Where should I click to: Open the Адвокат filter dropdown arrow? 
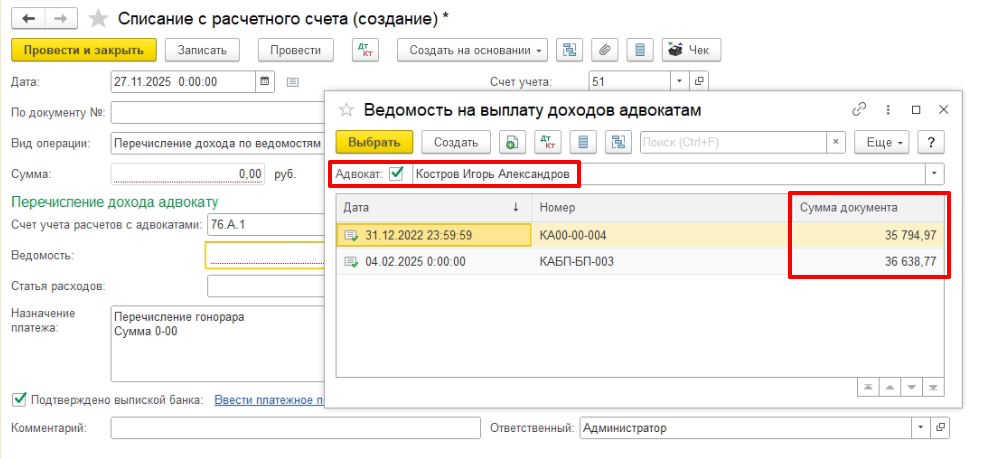tap(935, 174)
